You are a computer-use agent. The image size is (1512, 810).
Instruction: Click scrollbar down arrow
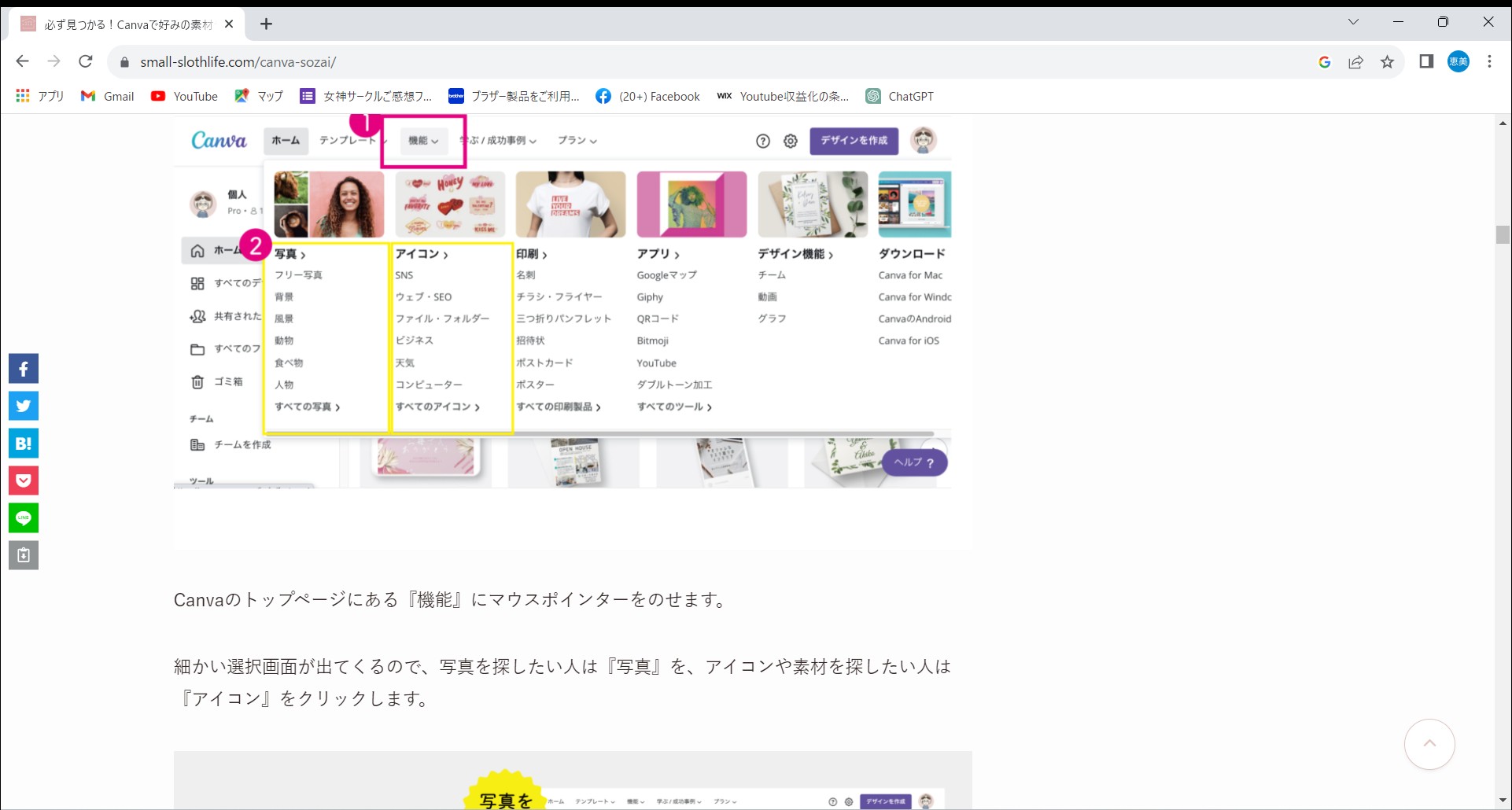tap(1503, 801)
